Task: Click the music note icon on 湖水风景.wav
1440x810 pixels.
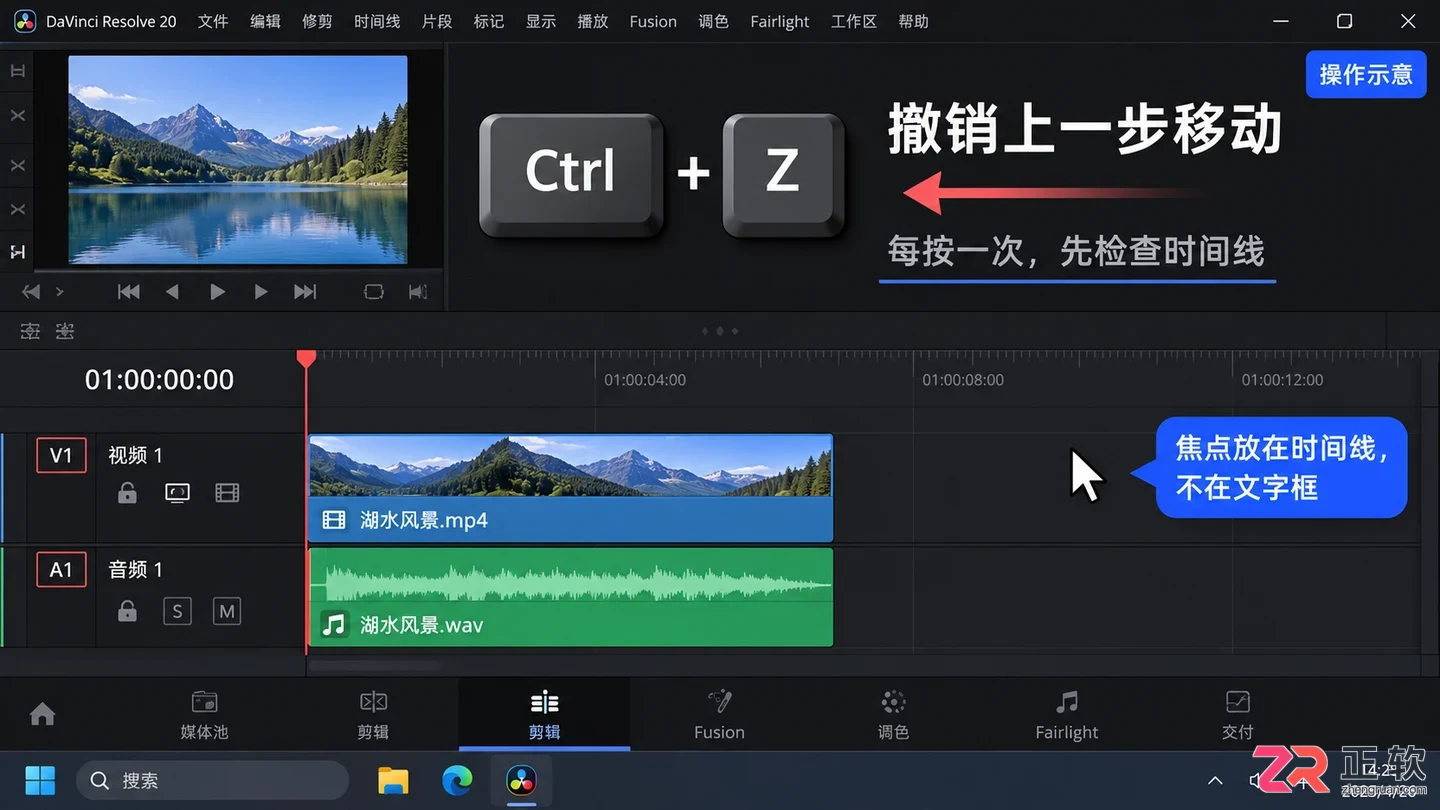Action: click(x=334, y=625)
